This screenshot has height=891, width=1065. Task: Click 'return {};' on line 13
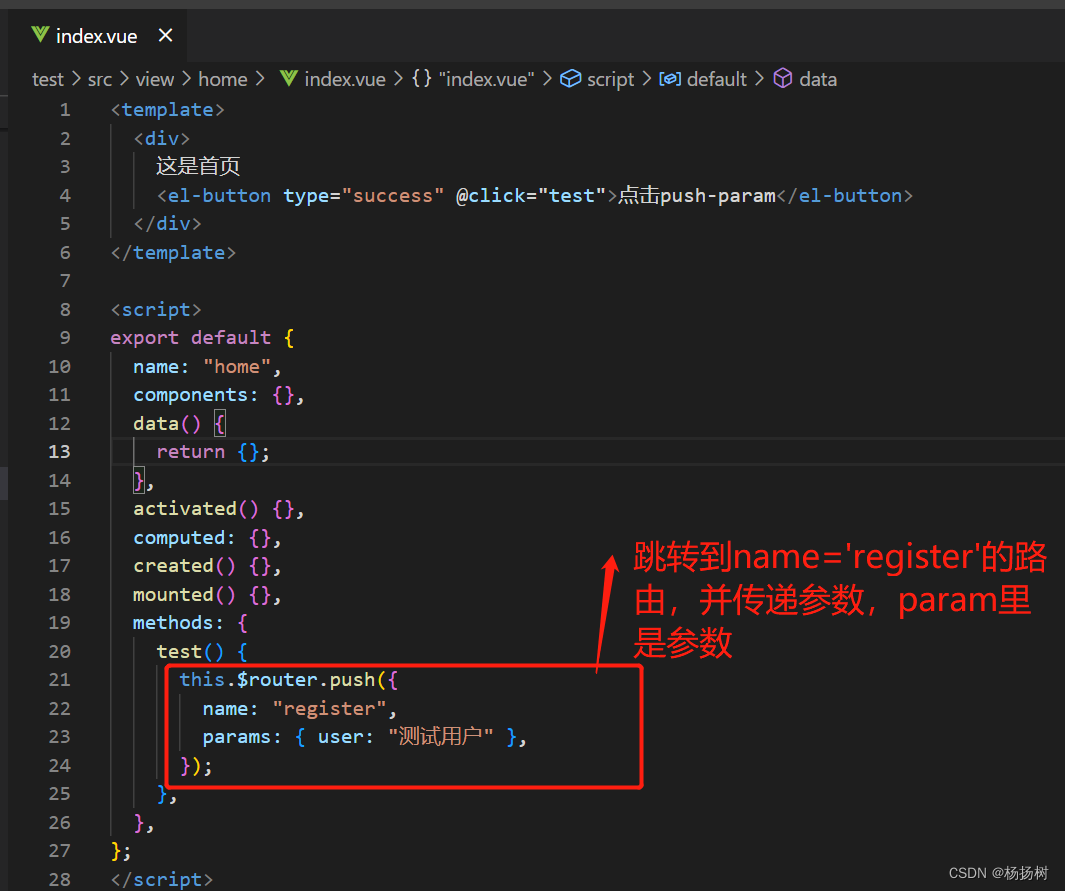213,452
